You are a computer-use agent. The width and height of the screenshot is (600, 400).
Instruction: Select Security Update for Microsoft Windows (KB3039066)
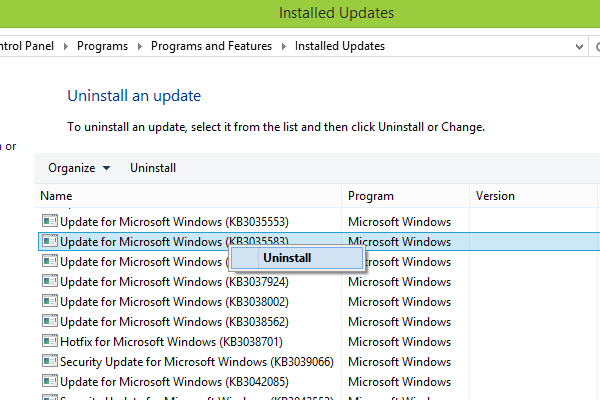tap(197, 362)
